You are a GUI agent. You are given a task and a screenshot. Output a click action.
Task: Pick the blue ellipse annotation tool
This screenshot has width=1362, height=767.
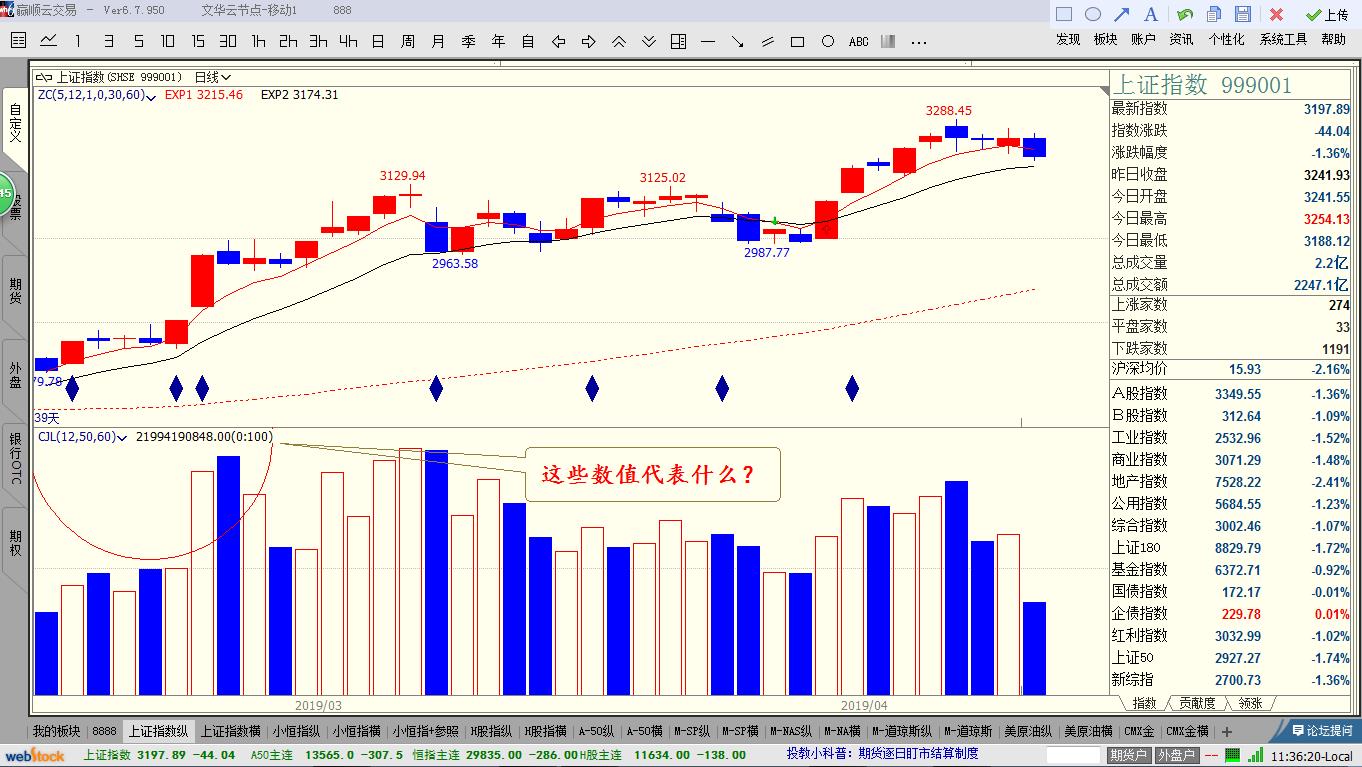click(1093, 14)
